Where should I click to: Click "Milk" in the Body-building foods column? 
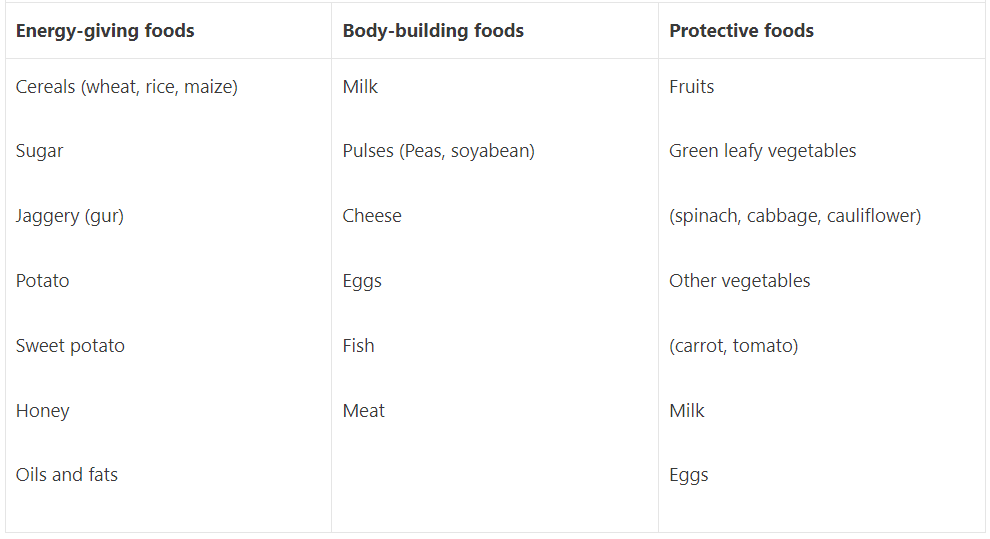click(360, 87)
